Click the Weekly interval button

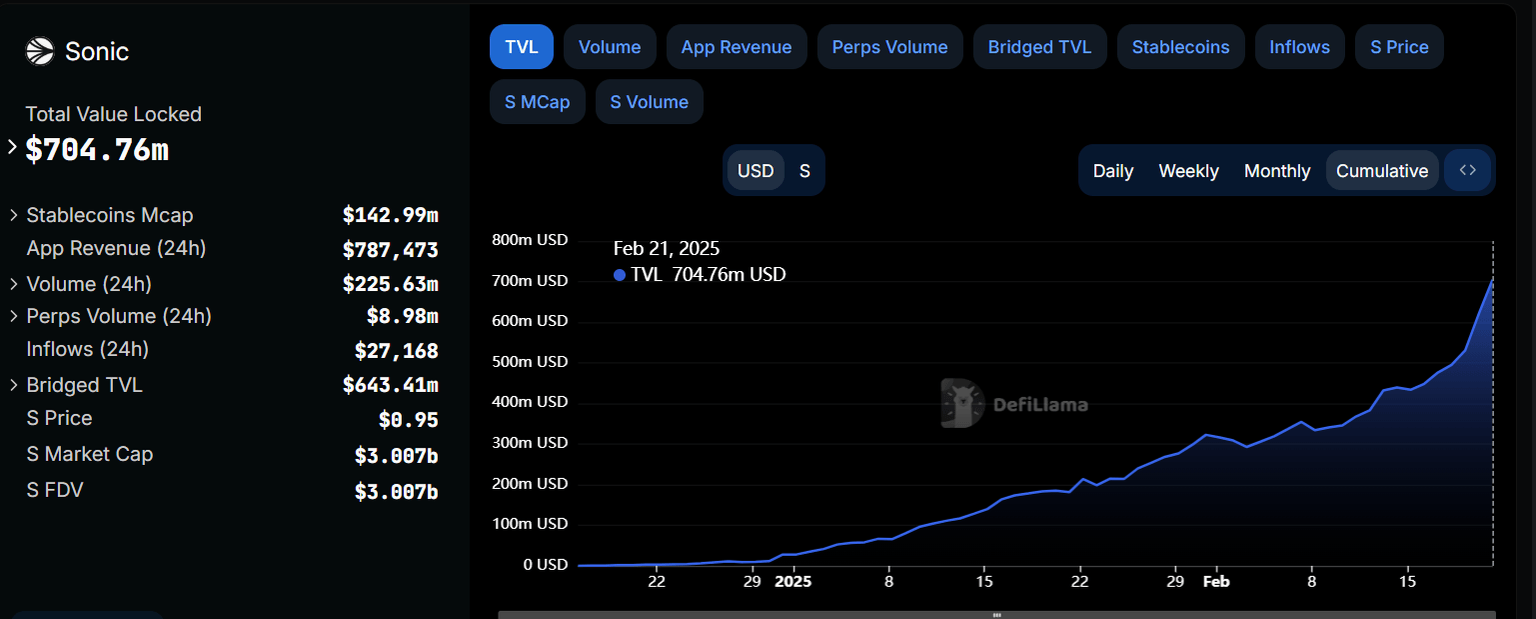point(1188,170)
